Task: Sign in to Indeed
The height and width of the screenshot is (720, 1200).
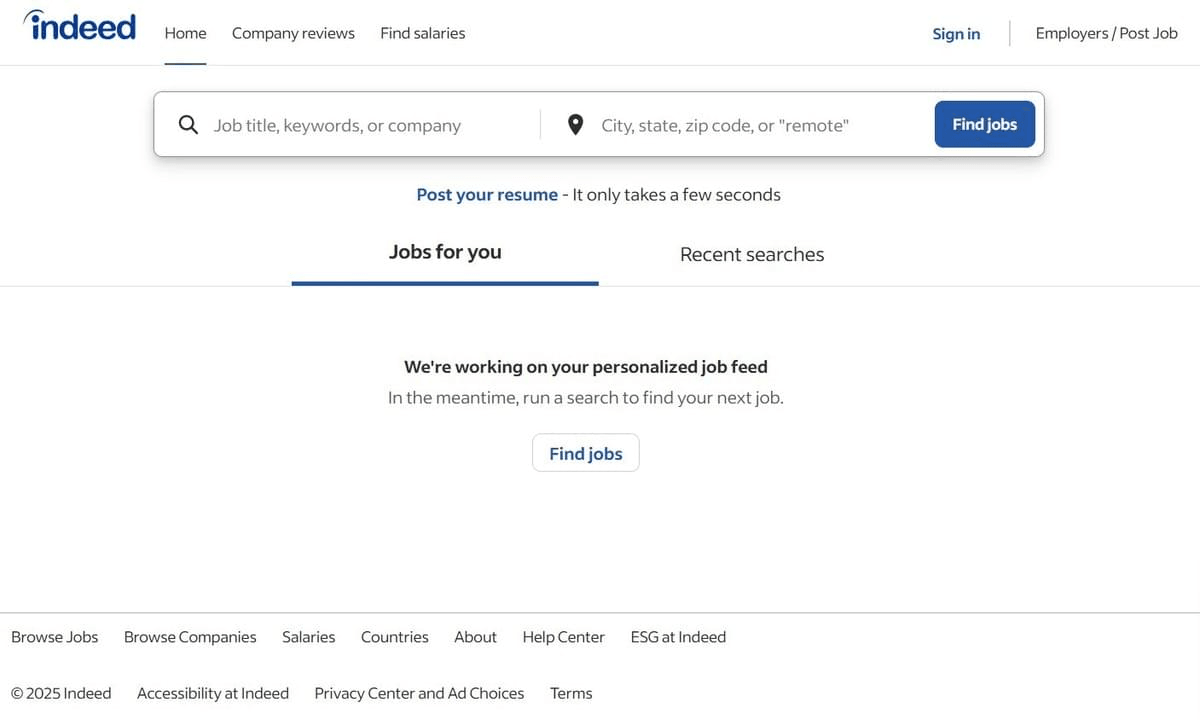Action: click(x=956, y=33)
